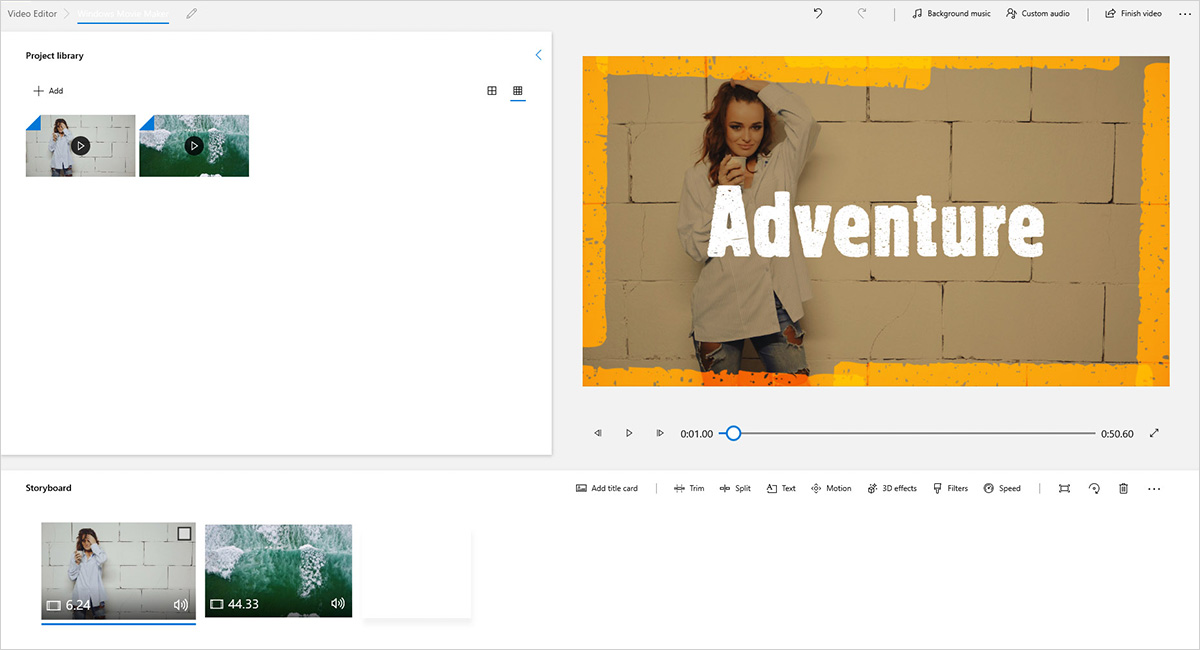Image resolution: width=1200 pixels, height=650 pixels.
Task: Add Text to the selected clip
Action: (781, 488)
